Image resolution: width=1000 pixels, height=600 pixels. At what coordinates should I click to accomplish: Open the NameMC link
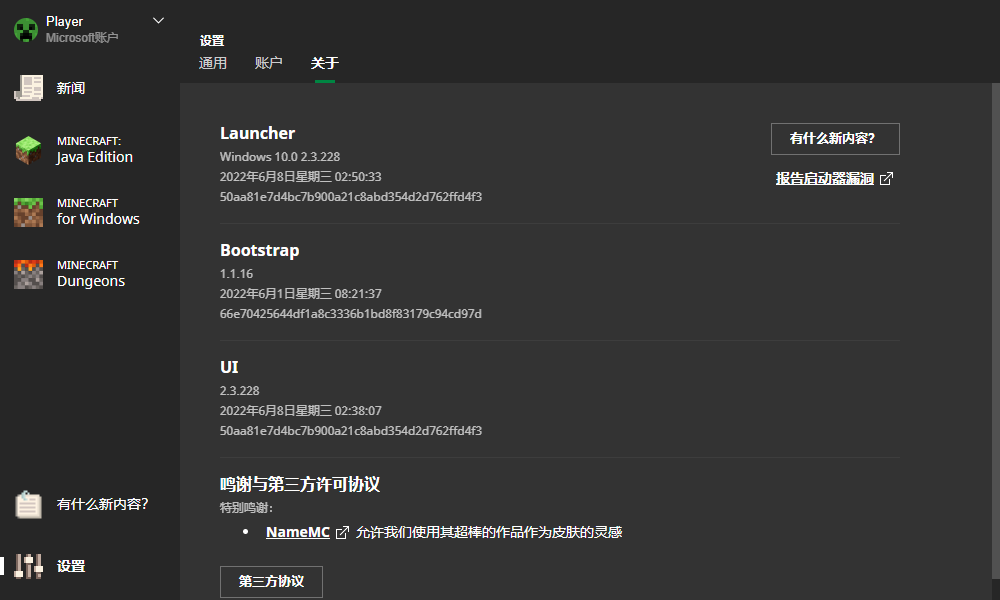tap(298, 532)
